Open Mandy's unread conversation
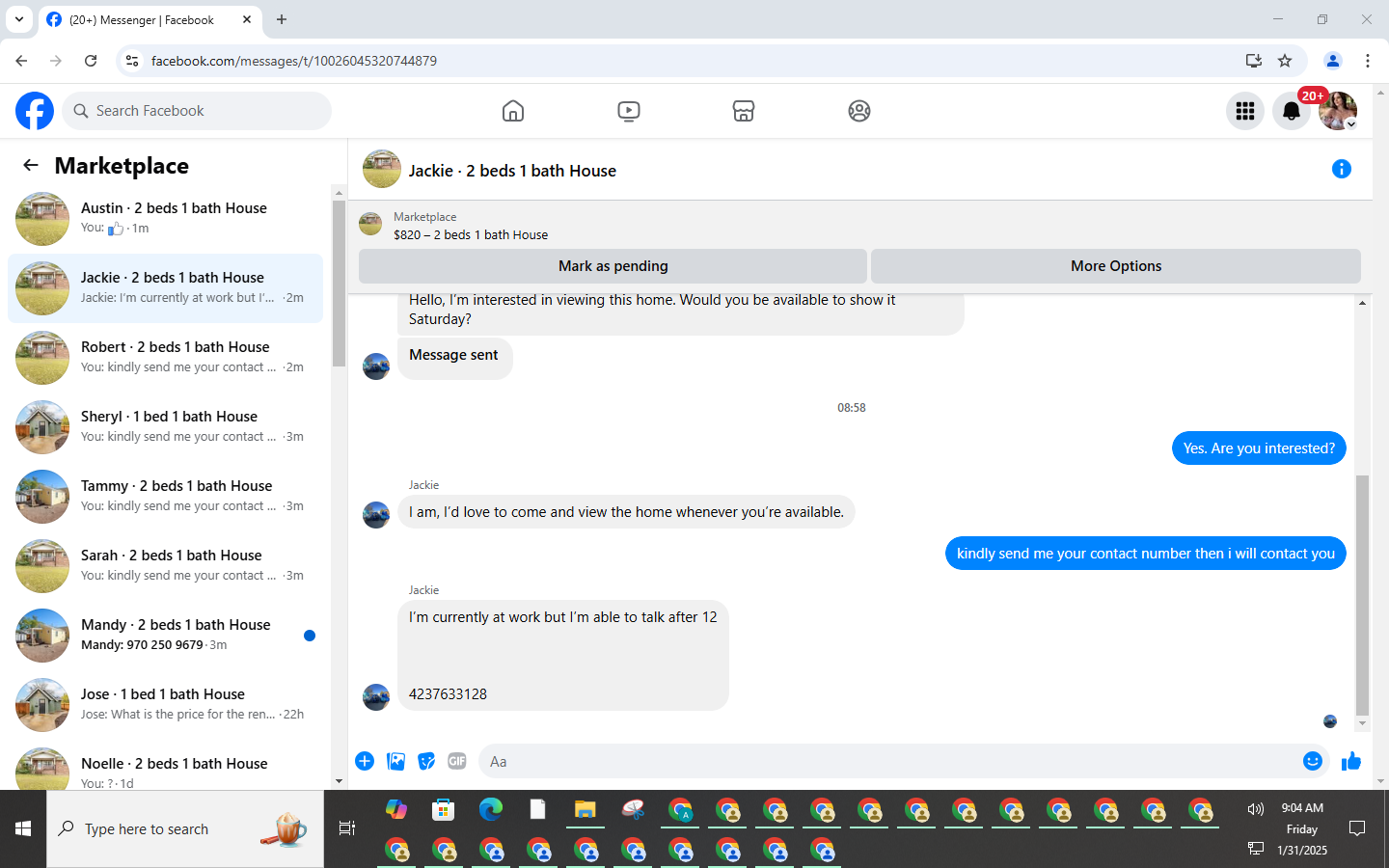1389x868 pixels. 165,636
